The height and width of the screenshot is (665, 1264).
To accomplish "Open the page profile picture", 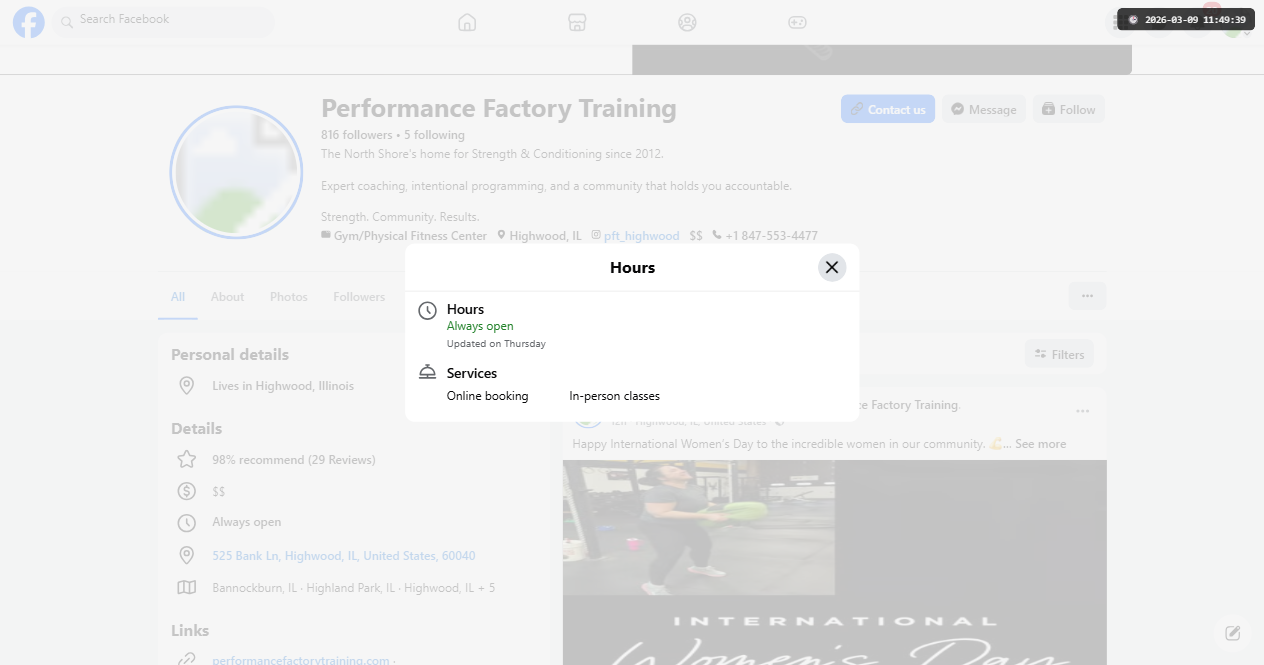I will coord(237,172).
